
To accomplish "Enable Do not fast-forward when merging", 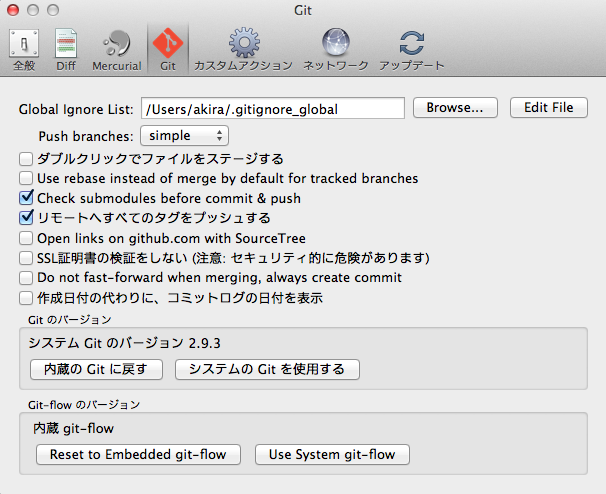I will [x=26, y=278].
